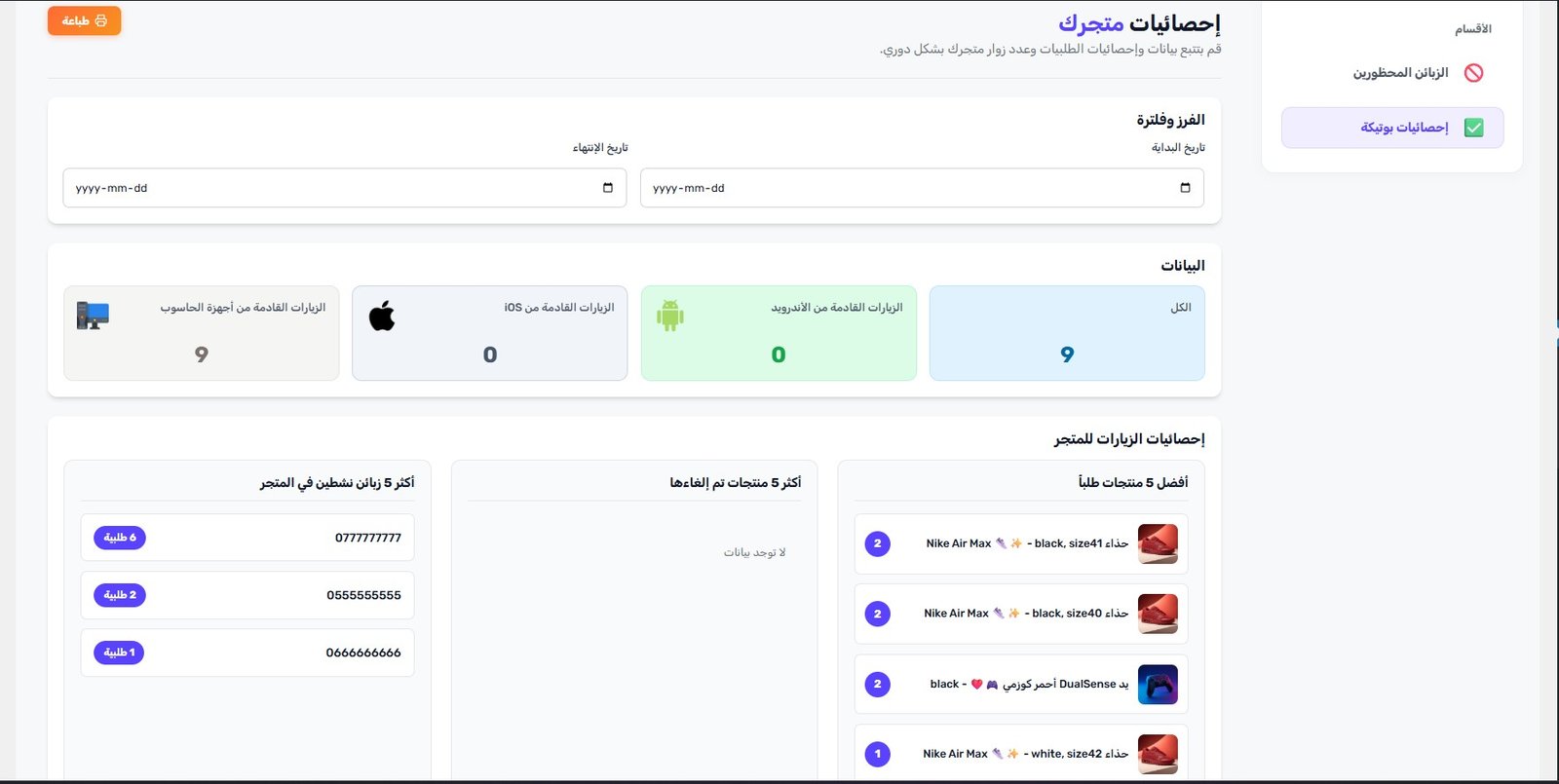
Task: Open the end date calendar picker
Action: pyautogui.click(x=608, y=188)
